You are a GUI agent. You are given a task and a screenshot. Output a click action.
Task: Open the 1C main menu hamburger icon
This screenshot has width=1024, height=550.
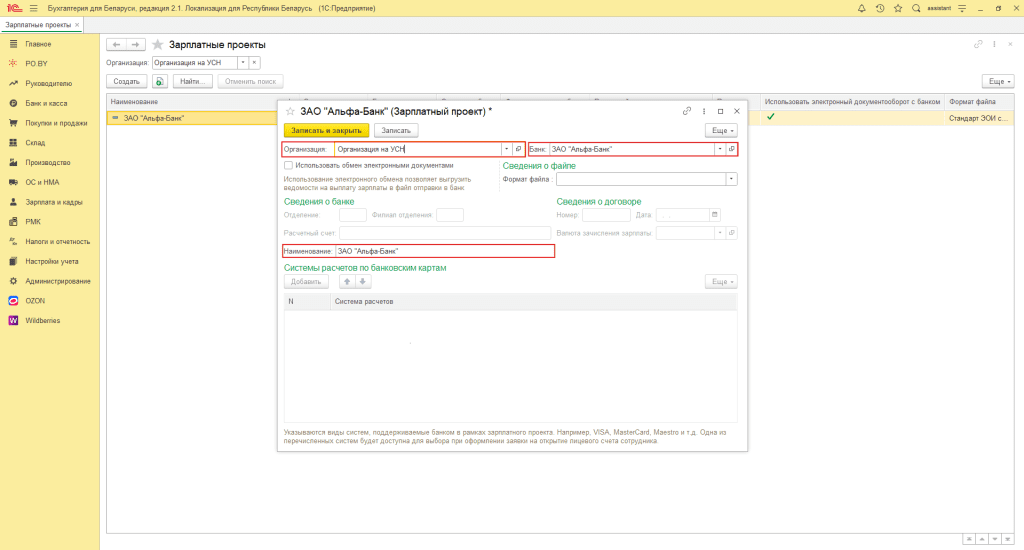coord(33,8)
